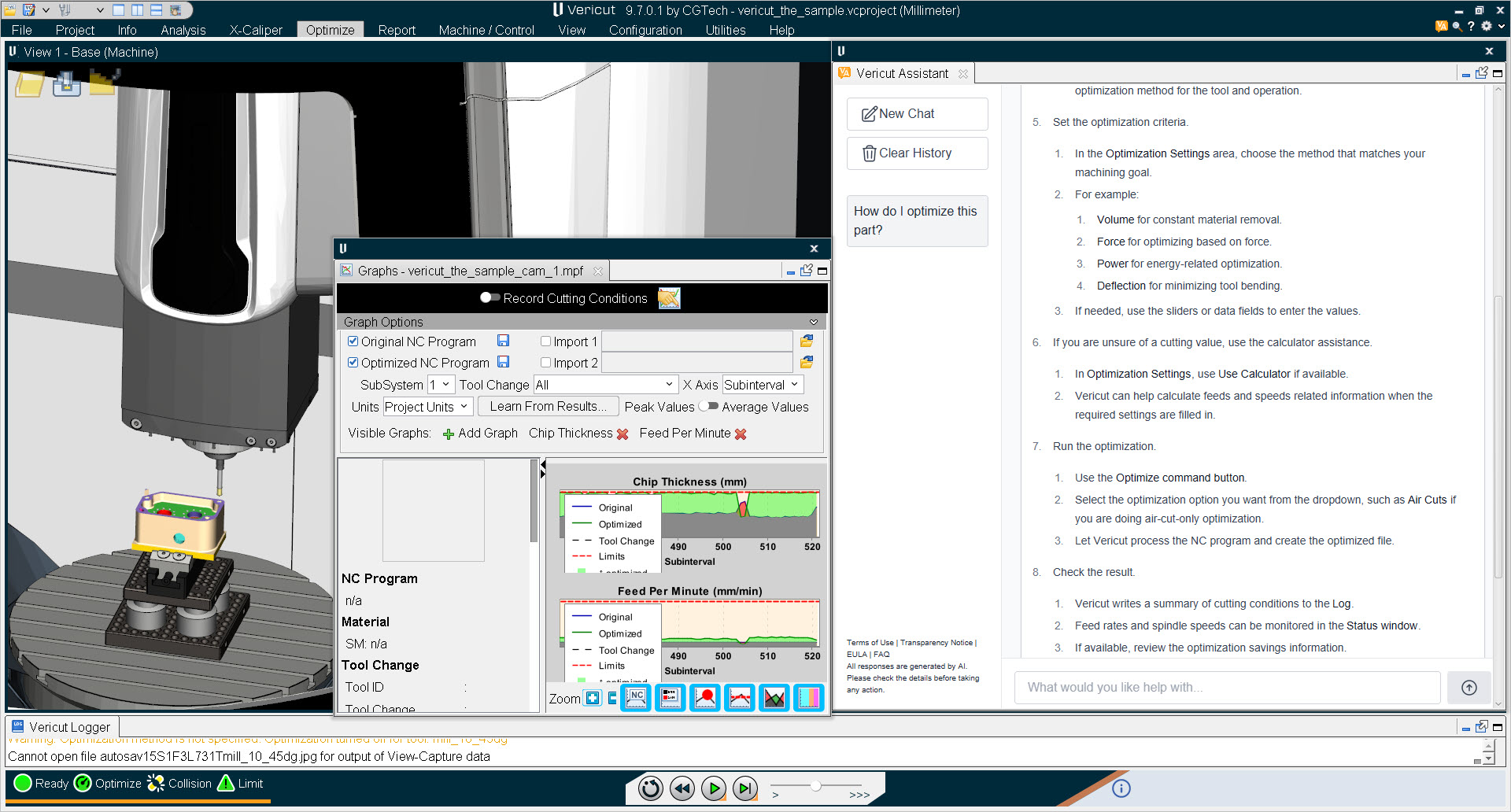Click Clear History button
The width and height of the screenshot is (1511, 812).
pyautogui.click(x=918, y=153)
